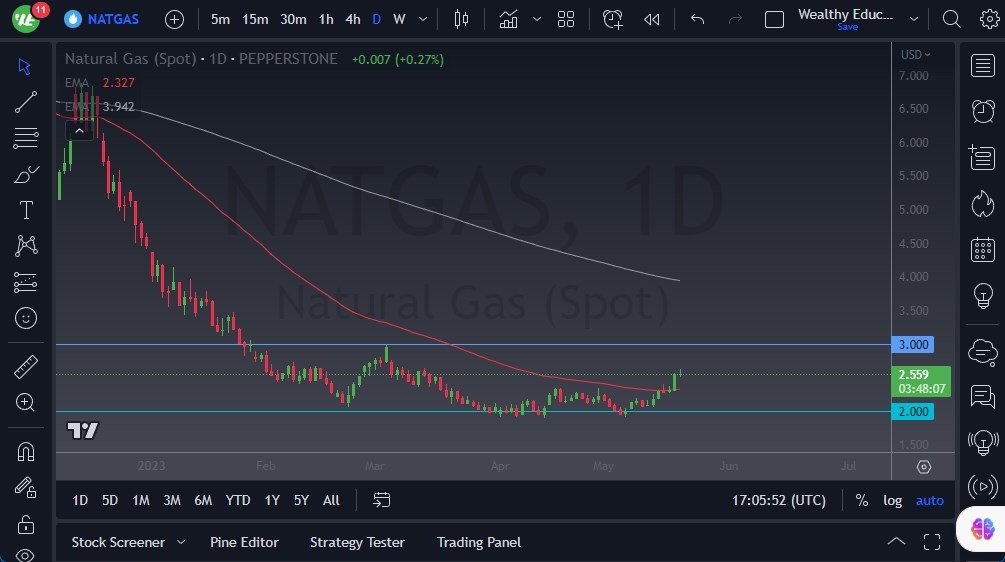This screenshot has width=1005, height=562.
Task: Expand the indicator favorites dropdown arrow
Action: click(537, 19)
